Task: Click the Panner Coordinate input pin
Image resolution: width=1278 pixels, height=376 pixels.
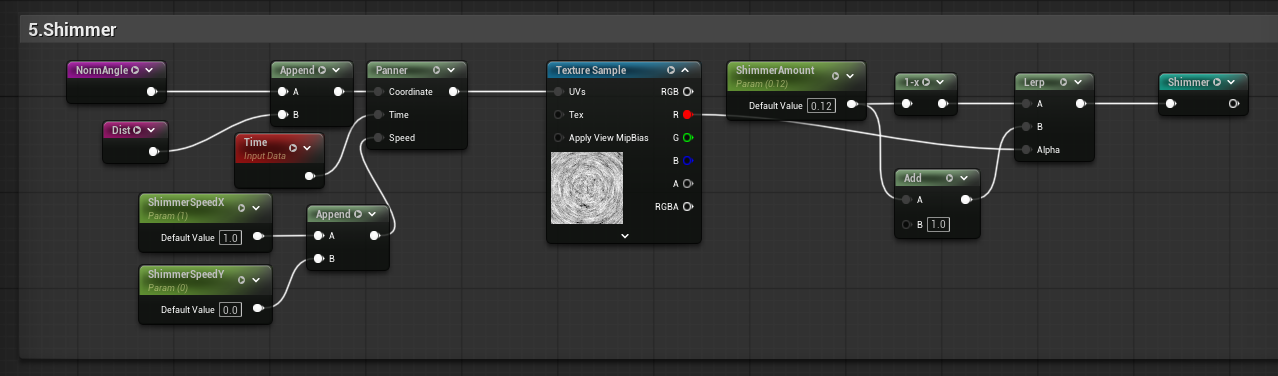Action: 379,92
